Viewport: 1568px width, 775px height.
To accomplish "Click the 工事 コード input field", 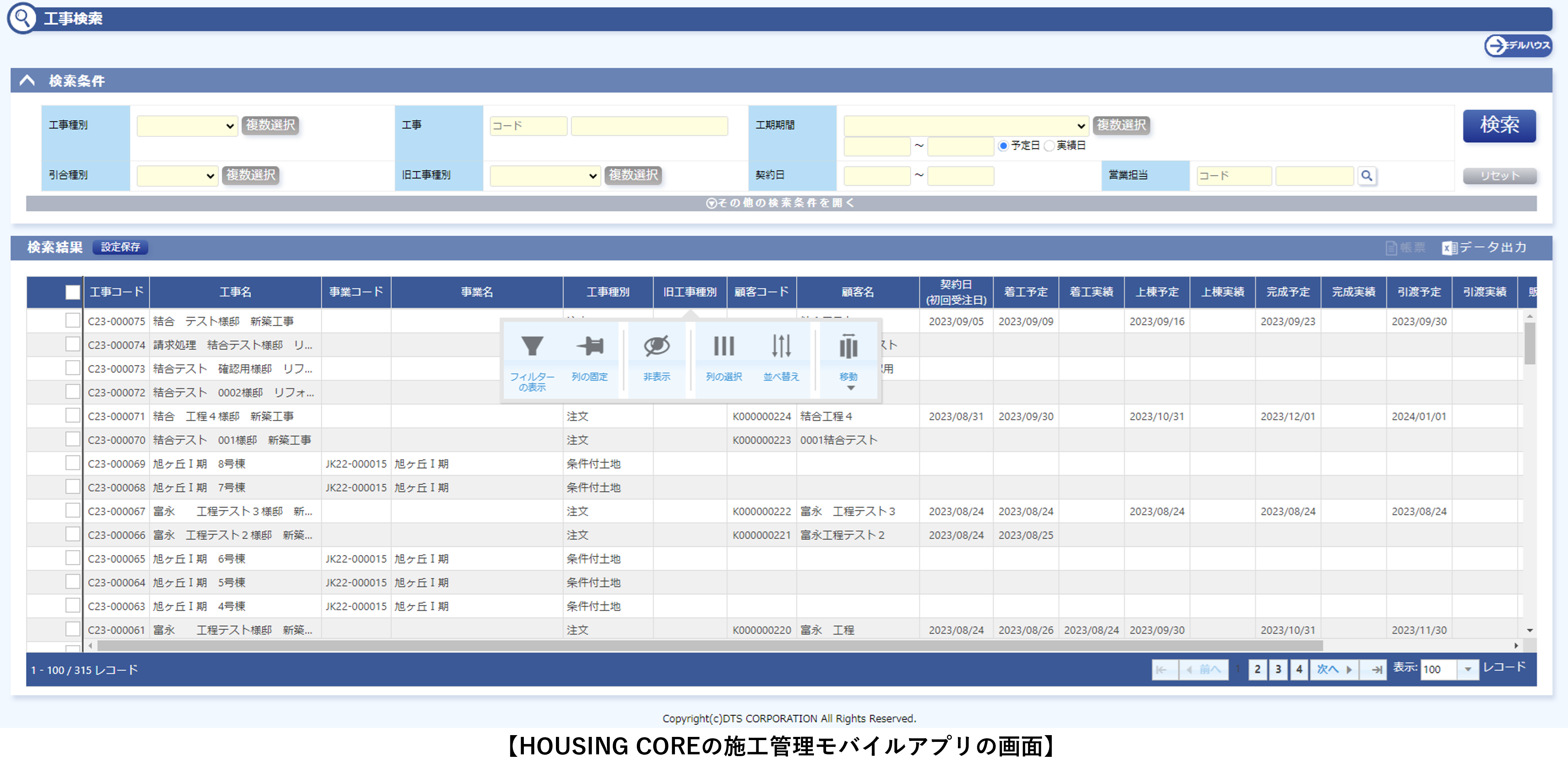I will [528, 126].
